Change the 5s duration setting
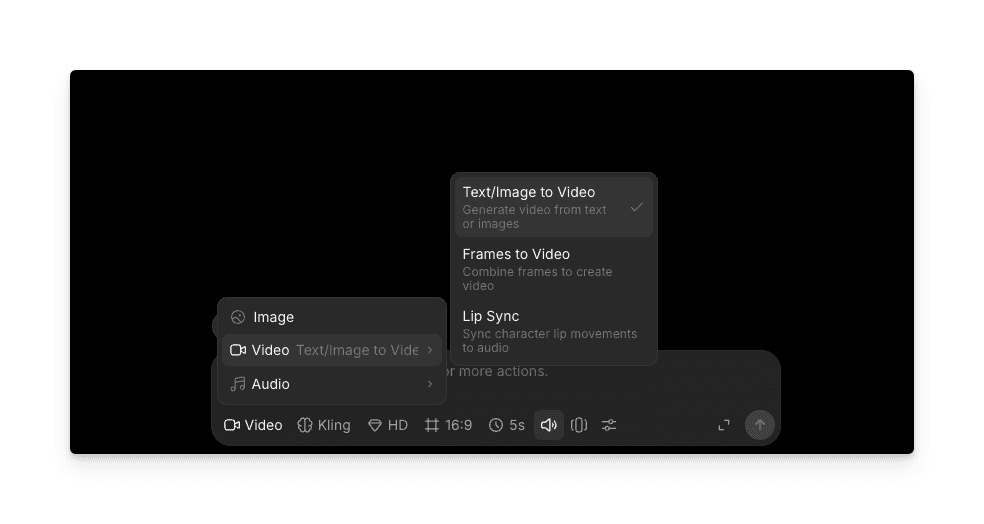 (507, 425)
